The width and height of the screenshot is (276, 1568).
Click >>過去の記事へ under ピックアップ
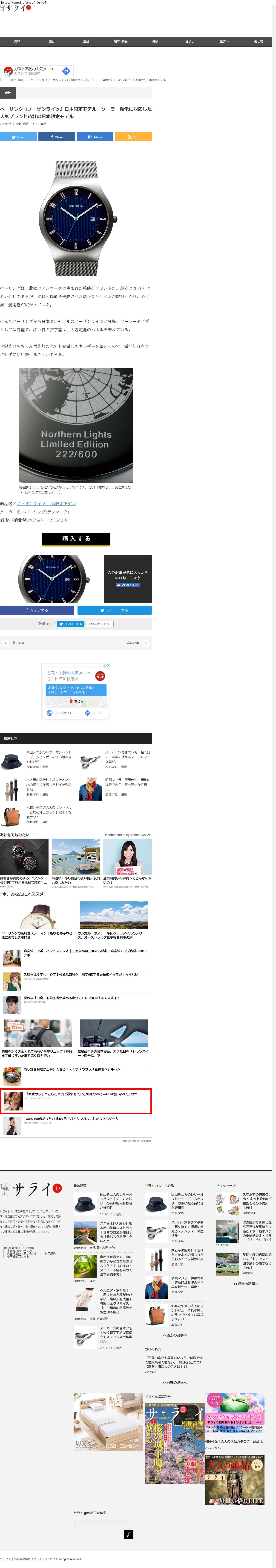(x=246, y=1284)
